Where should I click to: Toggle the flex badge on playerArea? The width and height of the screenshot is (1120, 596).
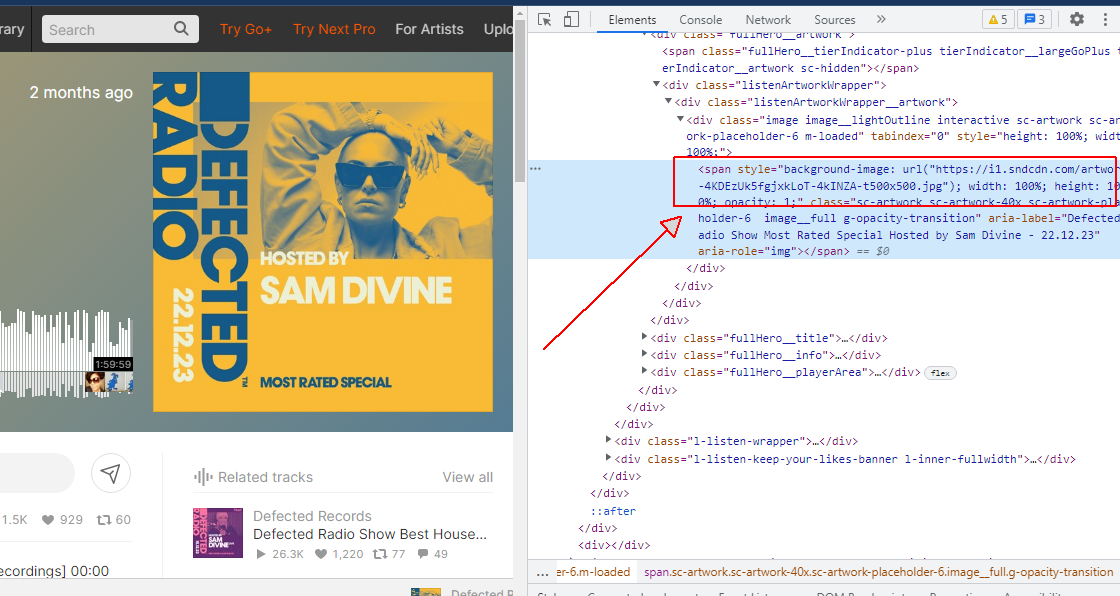940,373
